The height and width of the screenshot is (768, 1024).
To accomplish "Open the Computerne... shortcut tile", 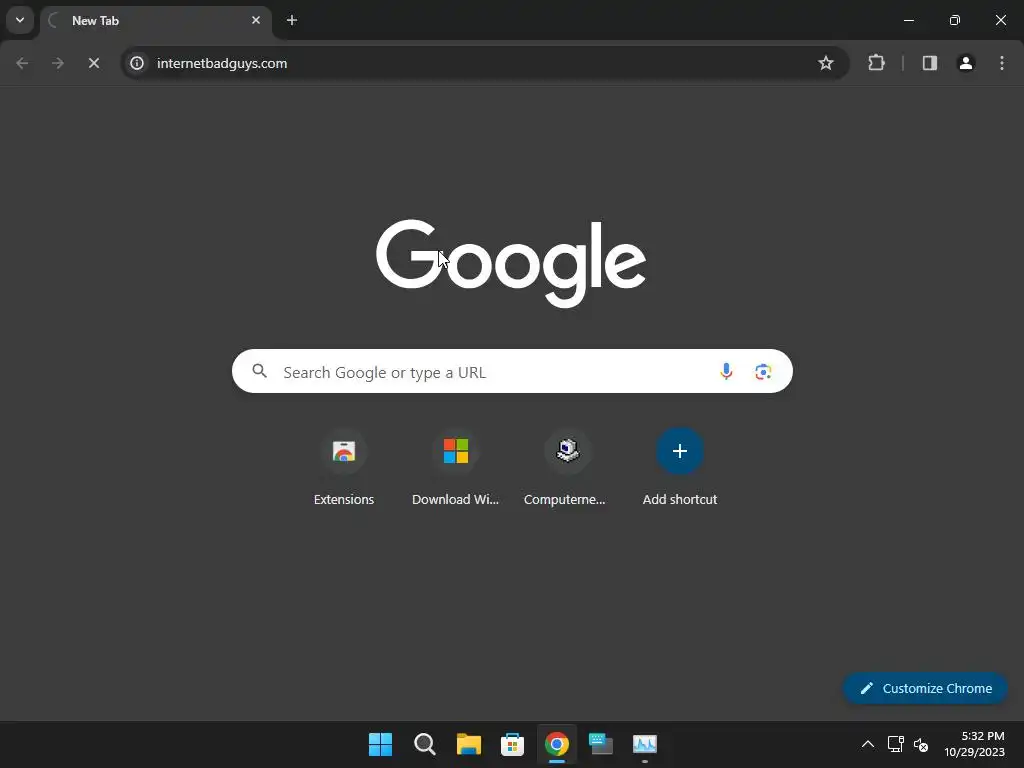I will [566, 468].
